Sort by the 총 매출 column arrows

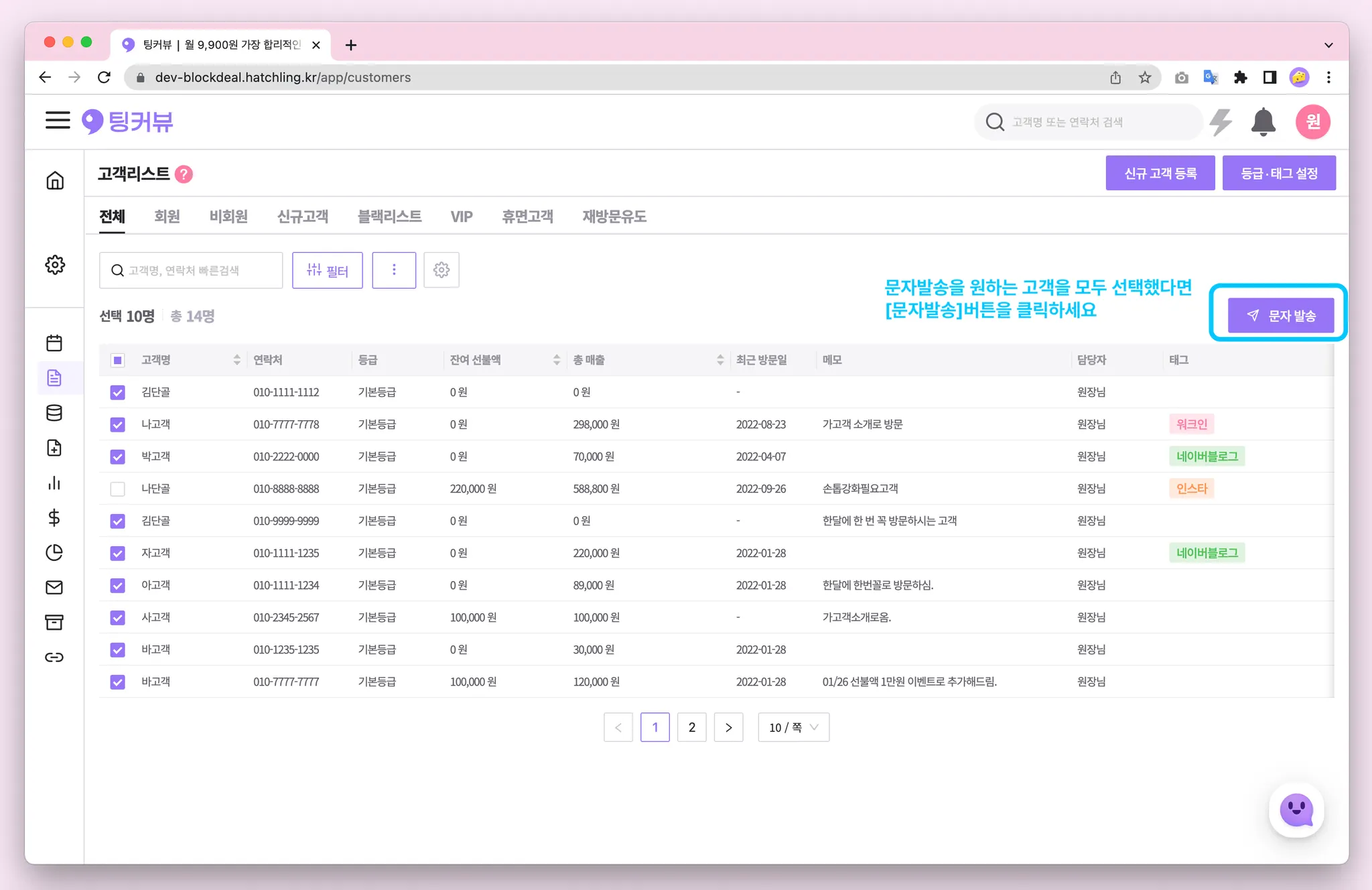pos(719,360)
